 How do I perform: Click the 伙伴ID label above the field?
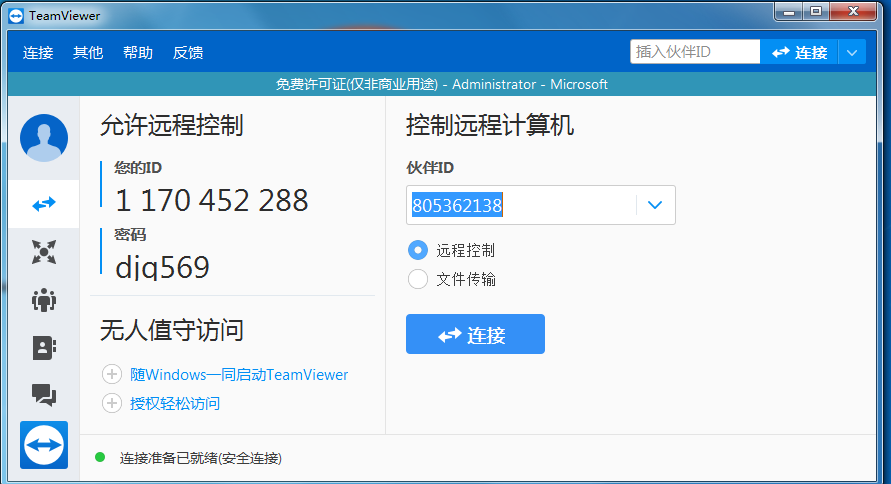click(x=430, y=168)
